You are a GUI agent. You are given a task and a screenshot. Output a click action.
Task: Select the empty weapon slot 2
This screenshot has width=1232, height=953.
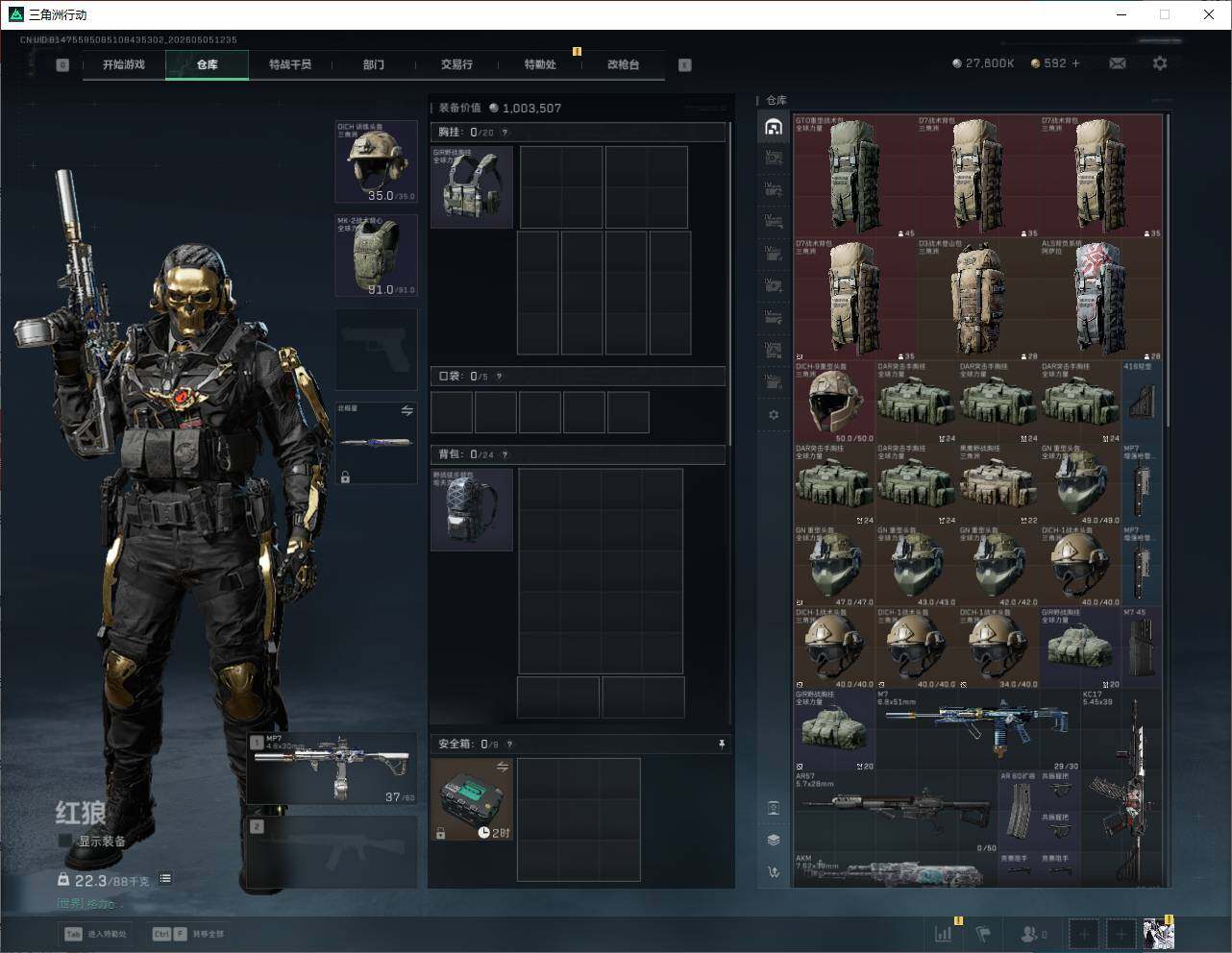(x=333, y=852)
